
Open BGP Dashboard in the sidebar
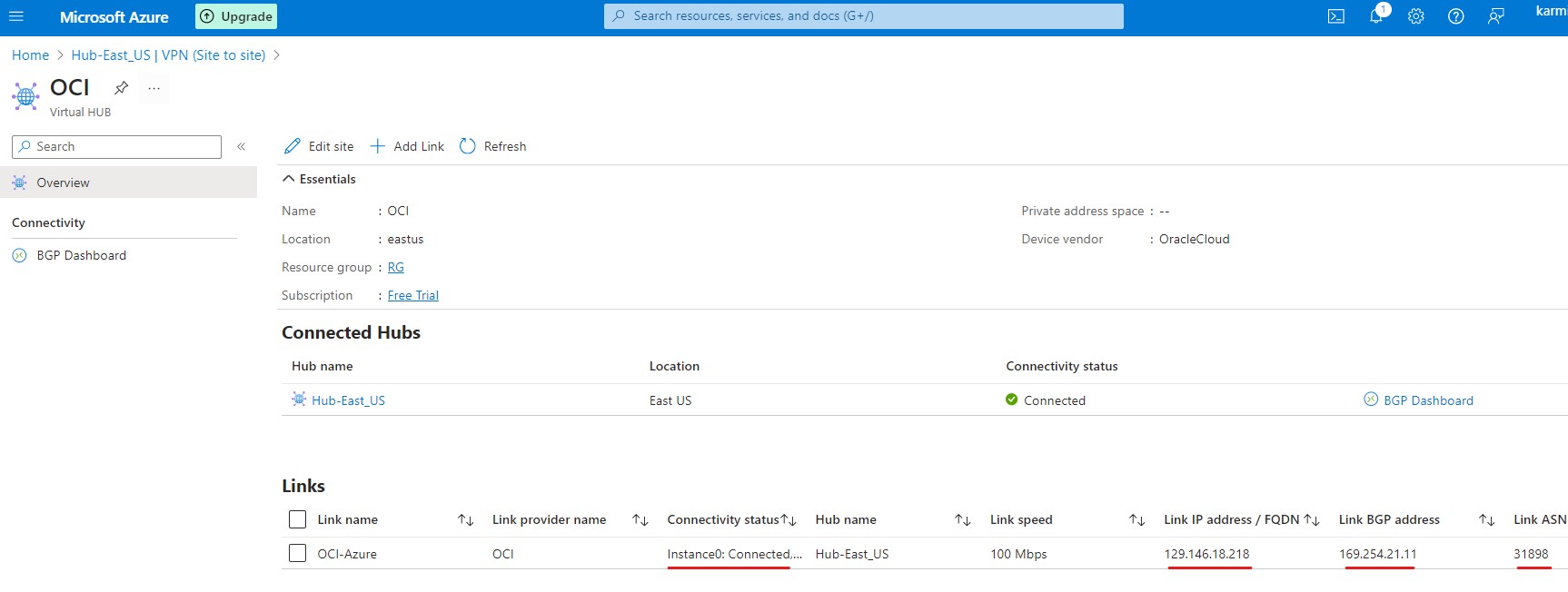click(81, 255)
